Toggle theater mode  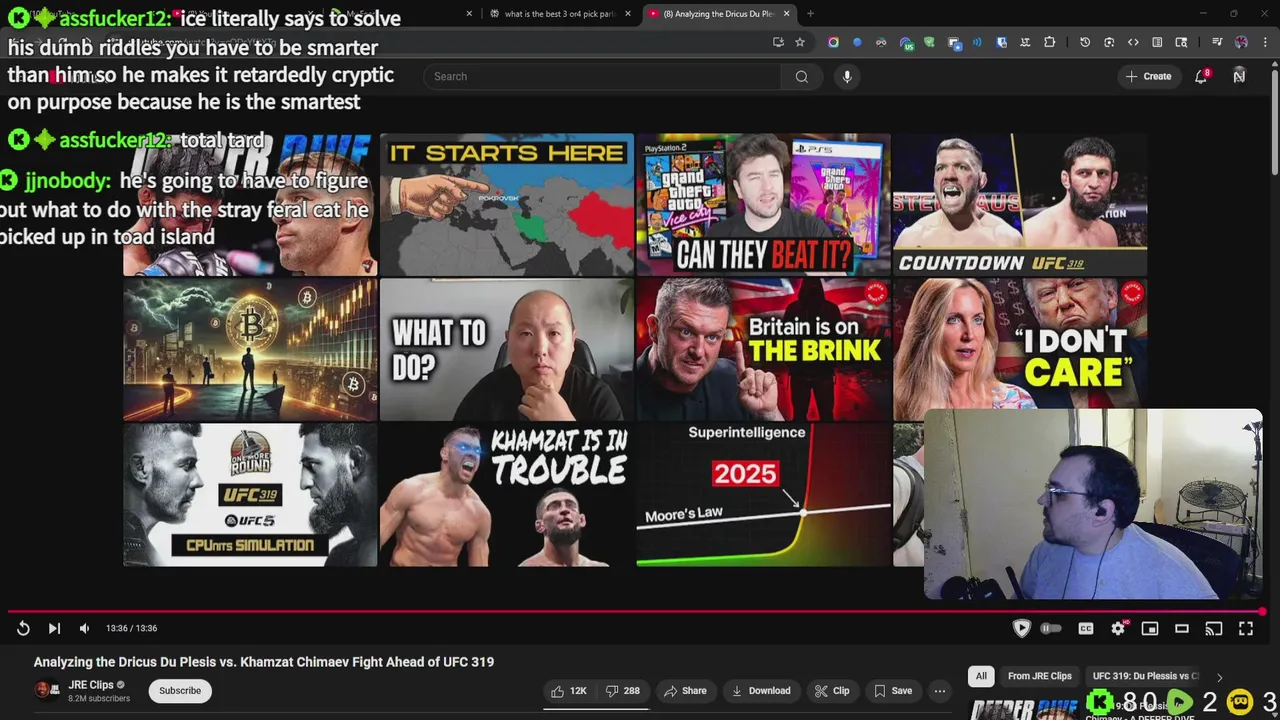click(x=1182, y=628)
